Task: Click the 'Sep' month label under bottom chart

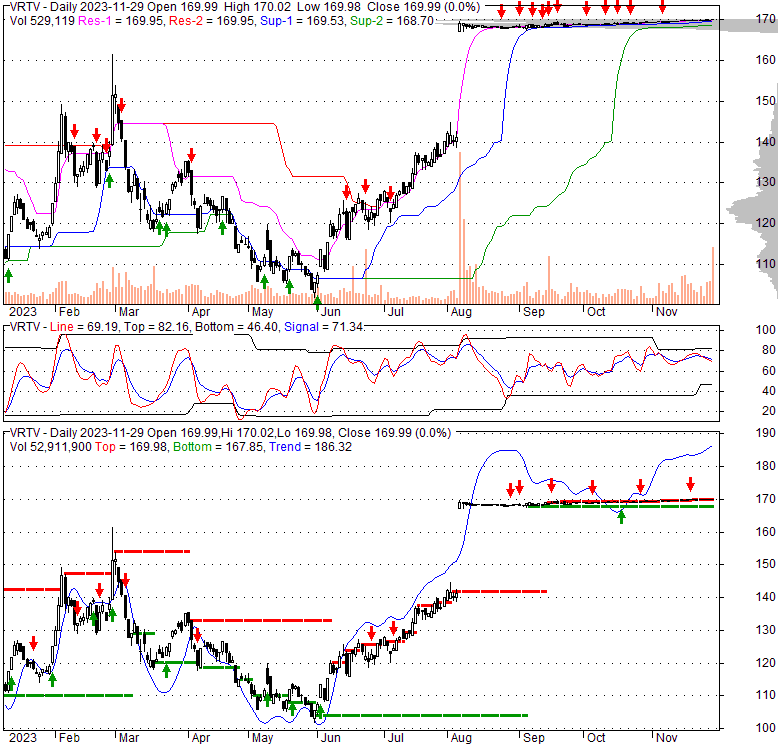Action: coord(534,738)
